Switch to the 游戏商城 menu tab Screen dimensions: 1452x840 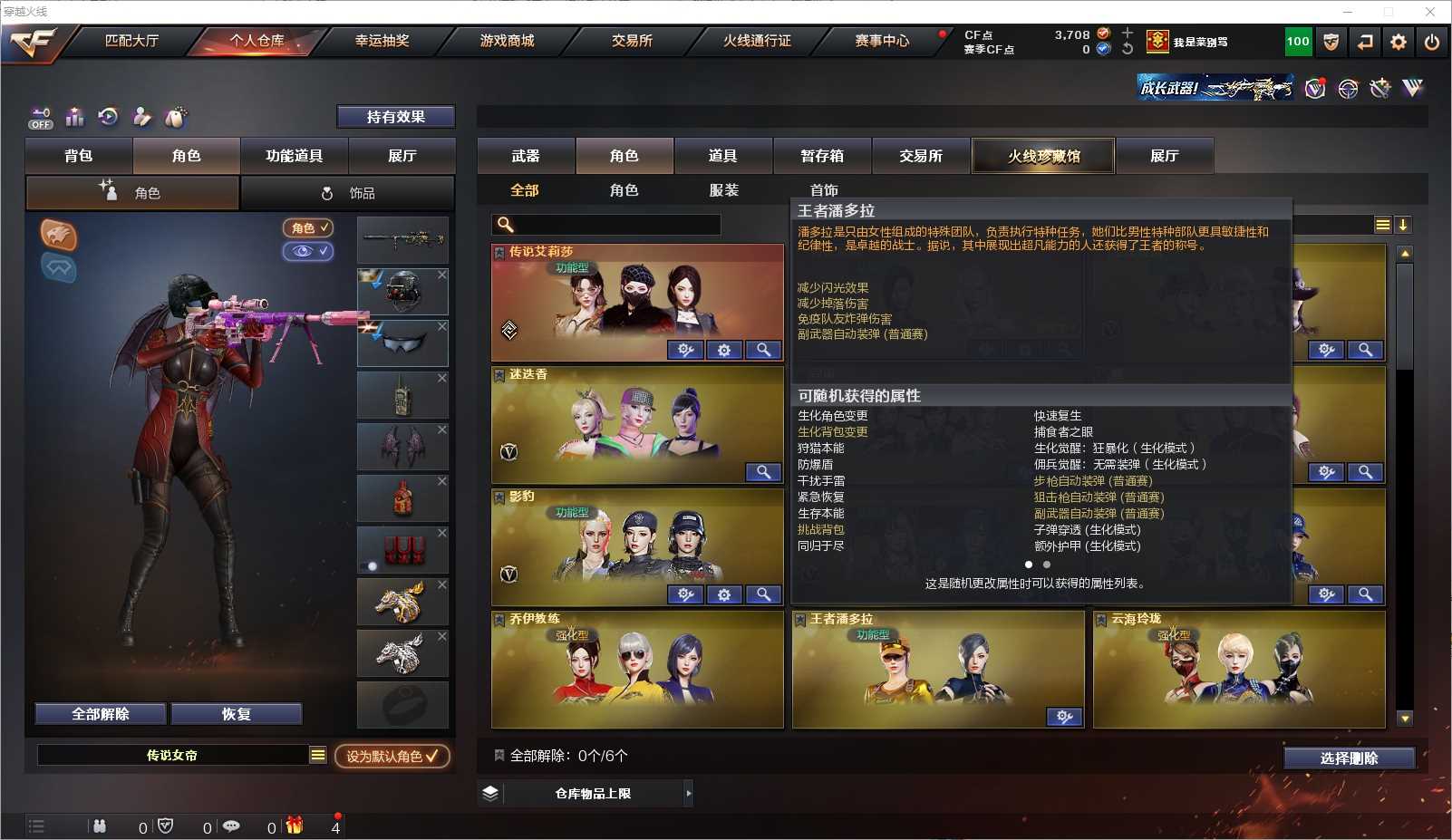tap(507, 41)
